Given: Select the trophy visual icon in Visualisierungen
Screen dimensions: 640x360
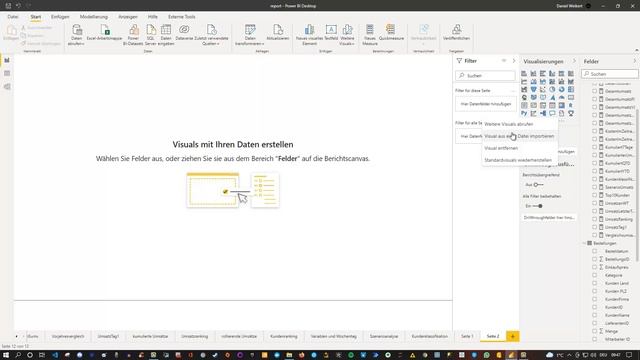Looking at the screenshot, I should coord(571,113).
